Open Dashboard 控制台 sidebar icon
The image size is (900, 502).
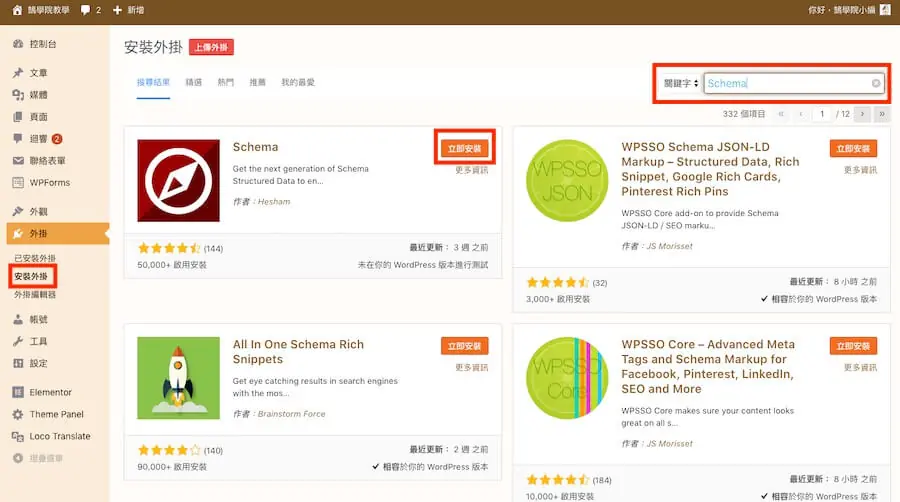(x=18, y=44)
